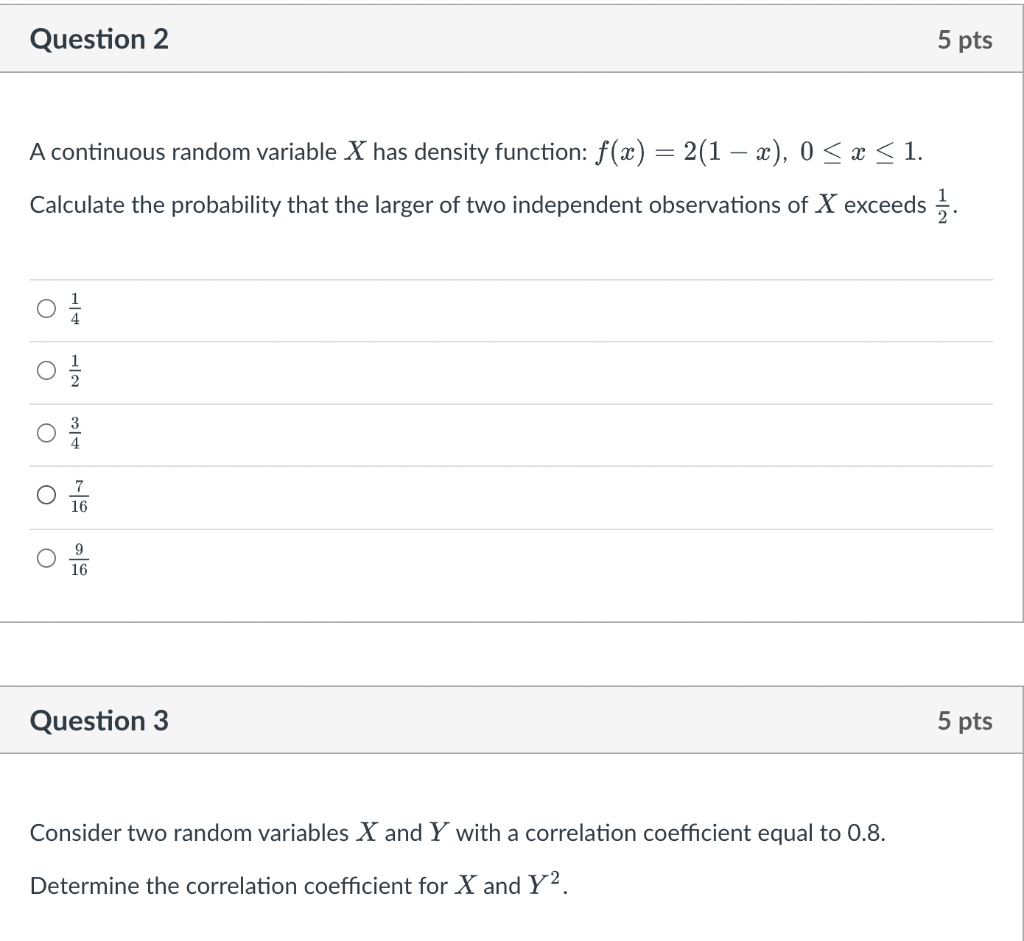Click the 'Consider two random variables' sentence
Viewport: 1024px width, 941px height.
pos(457,833)
